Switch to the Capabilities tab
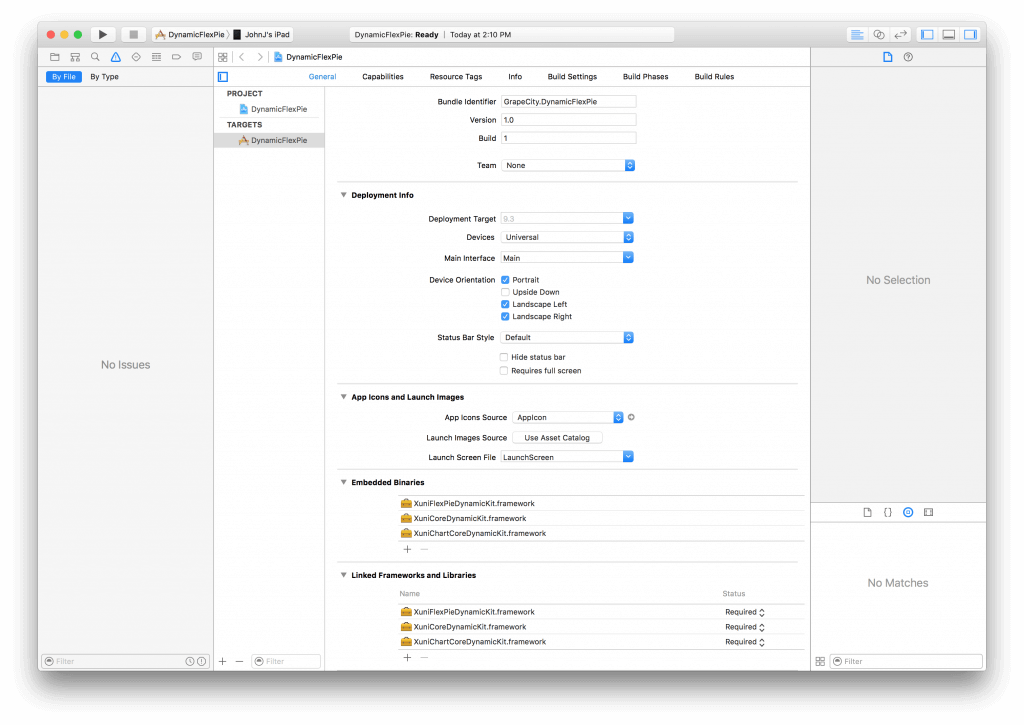This screenshot has height=725, width=1024. [x=383, y=77]
